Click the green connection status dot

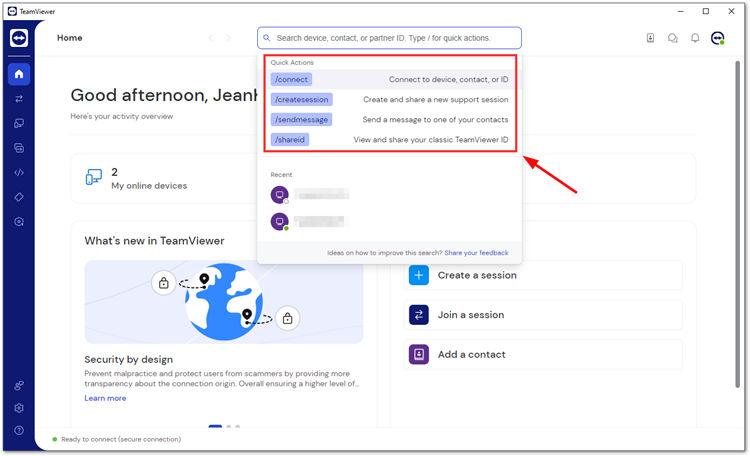pyautogui.click(x=55, y=439)
